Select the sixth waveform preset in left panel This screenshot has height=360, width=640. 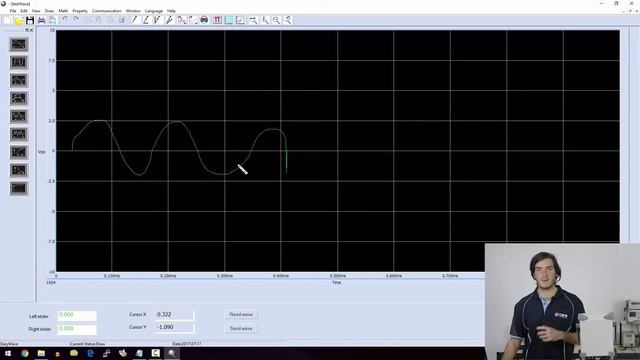(19, 134)
